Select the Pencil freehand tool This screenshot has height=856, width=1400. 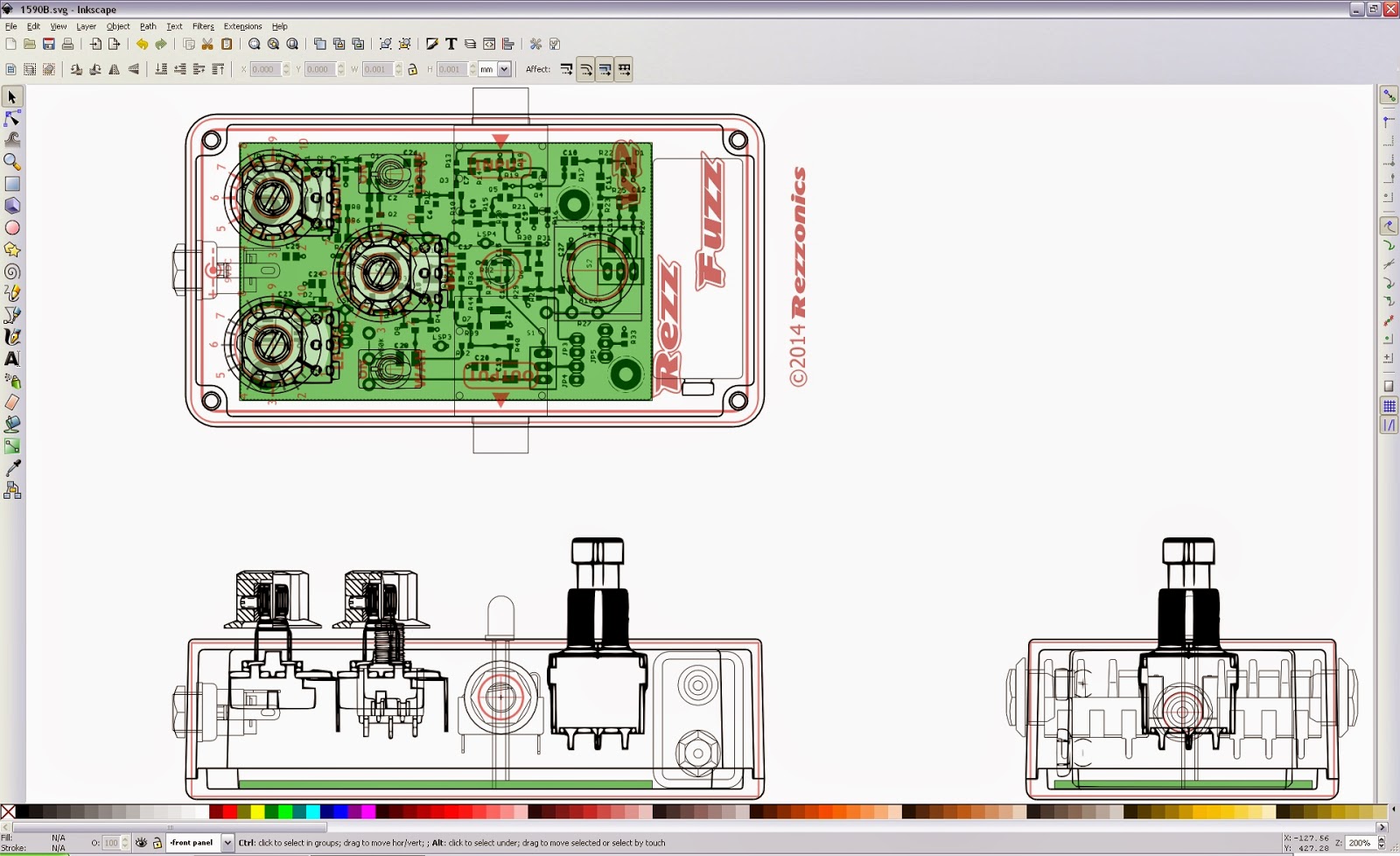point(12,293)
